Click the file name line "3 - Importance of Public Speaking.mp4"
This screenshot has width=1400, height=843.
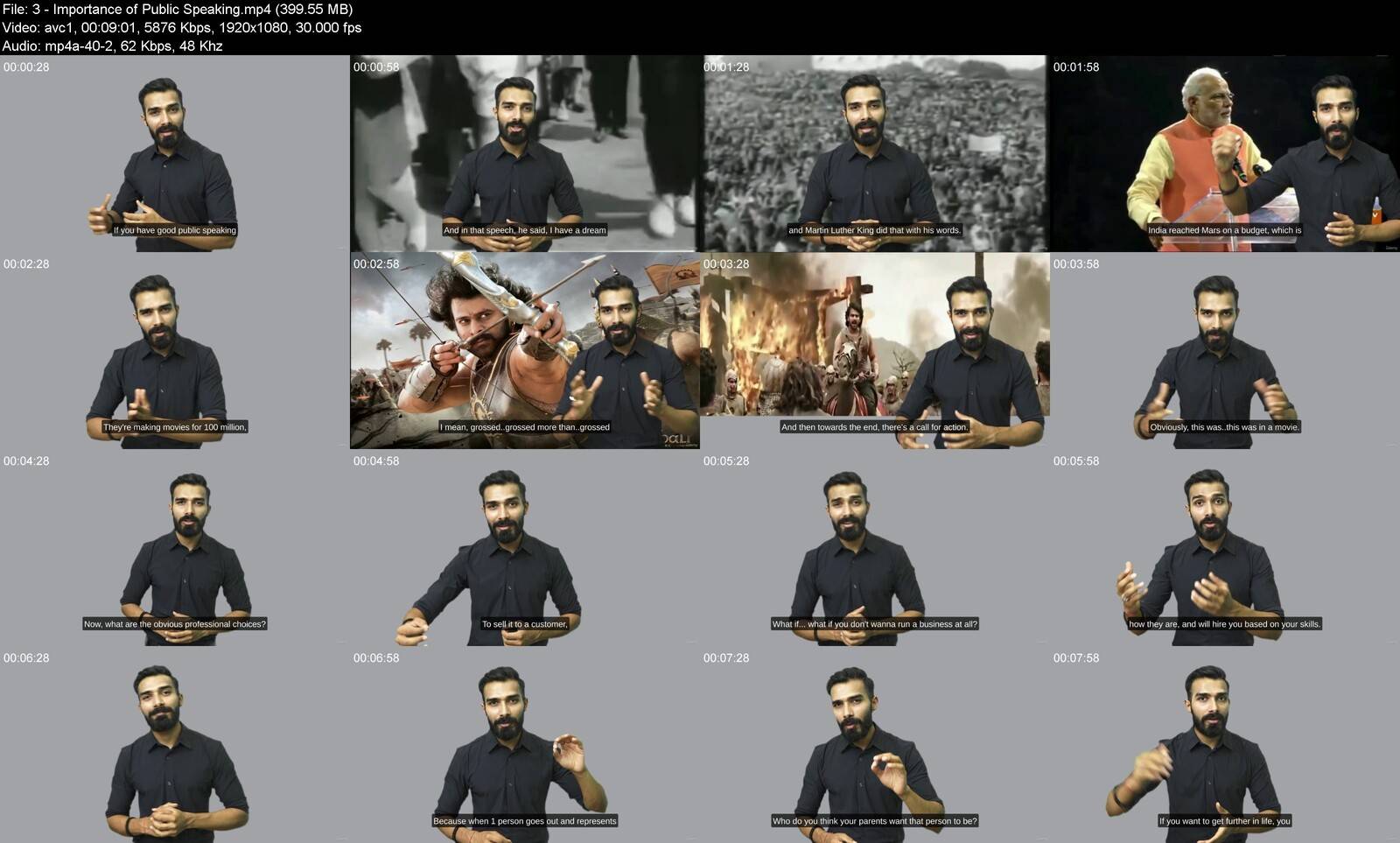pos(178,10)
